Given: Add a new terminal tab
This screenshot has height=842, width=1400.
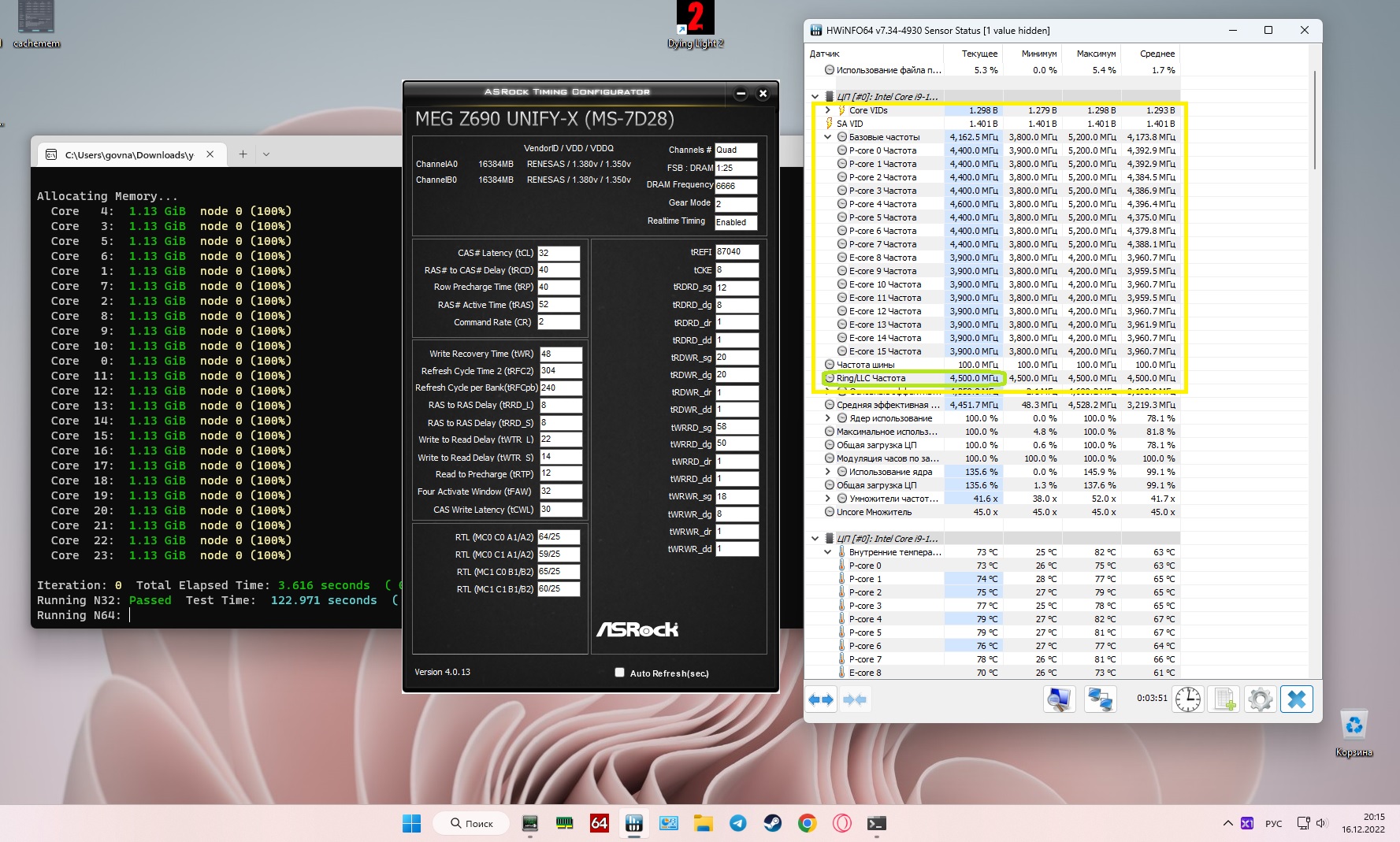Looking at the screenshot, I should pos(243,154).
